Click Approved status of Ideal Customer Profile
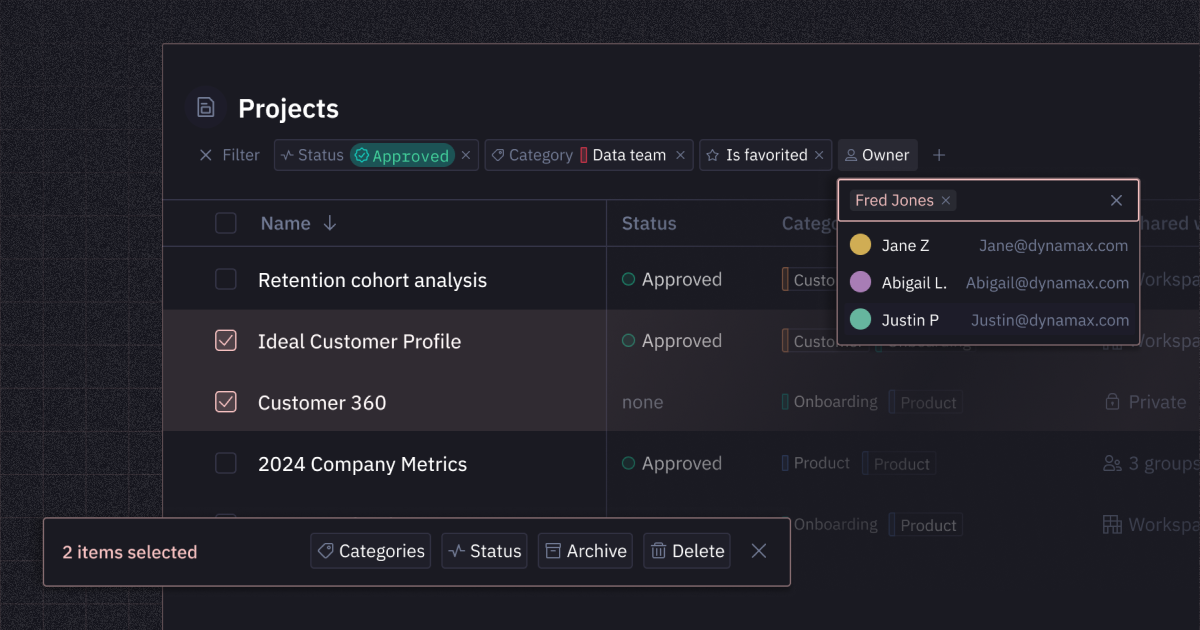 click(672, 341)
